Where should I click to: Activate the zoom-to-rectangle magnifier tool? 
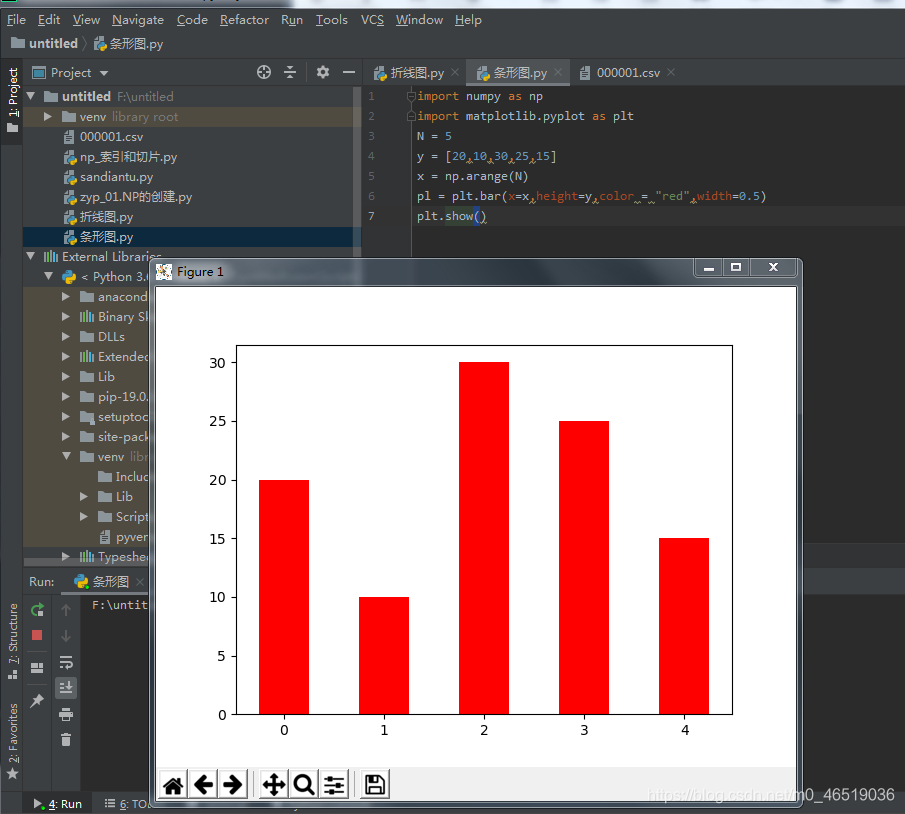(x=304, y=785)
